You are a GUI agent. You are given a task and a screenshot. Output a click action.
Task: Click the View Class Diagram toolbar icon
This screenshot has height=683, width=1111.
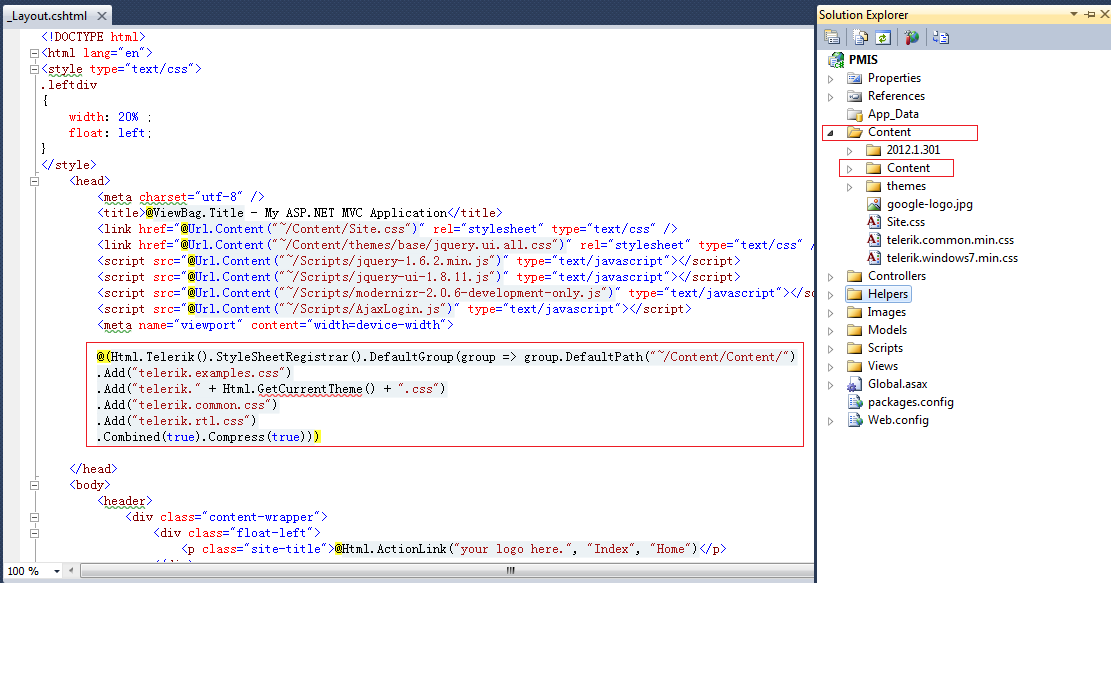[941, 37]
